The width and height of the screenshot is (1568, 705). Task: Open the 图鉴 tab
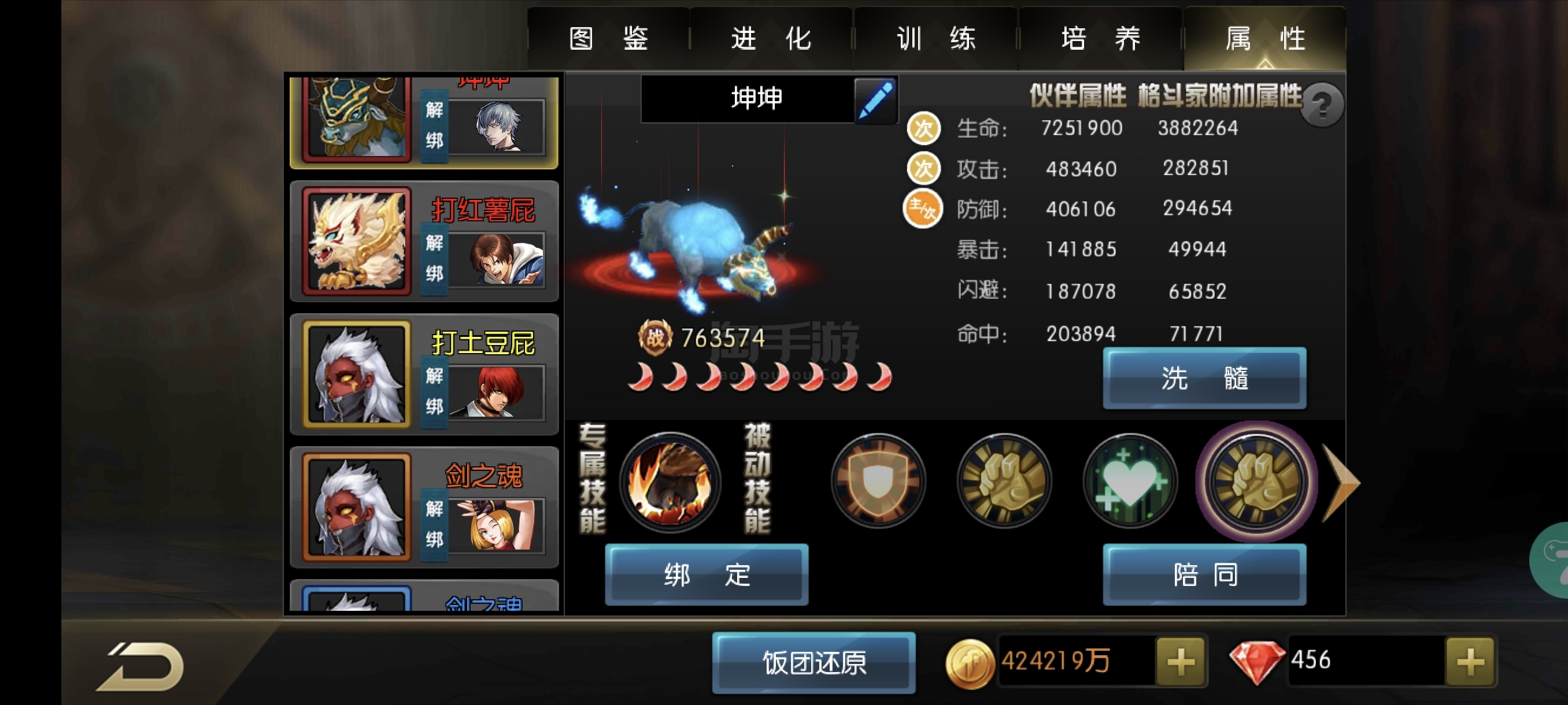[x=608, y=39]
